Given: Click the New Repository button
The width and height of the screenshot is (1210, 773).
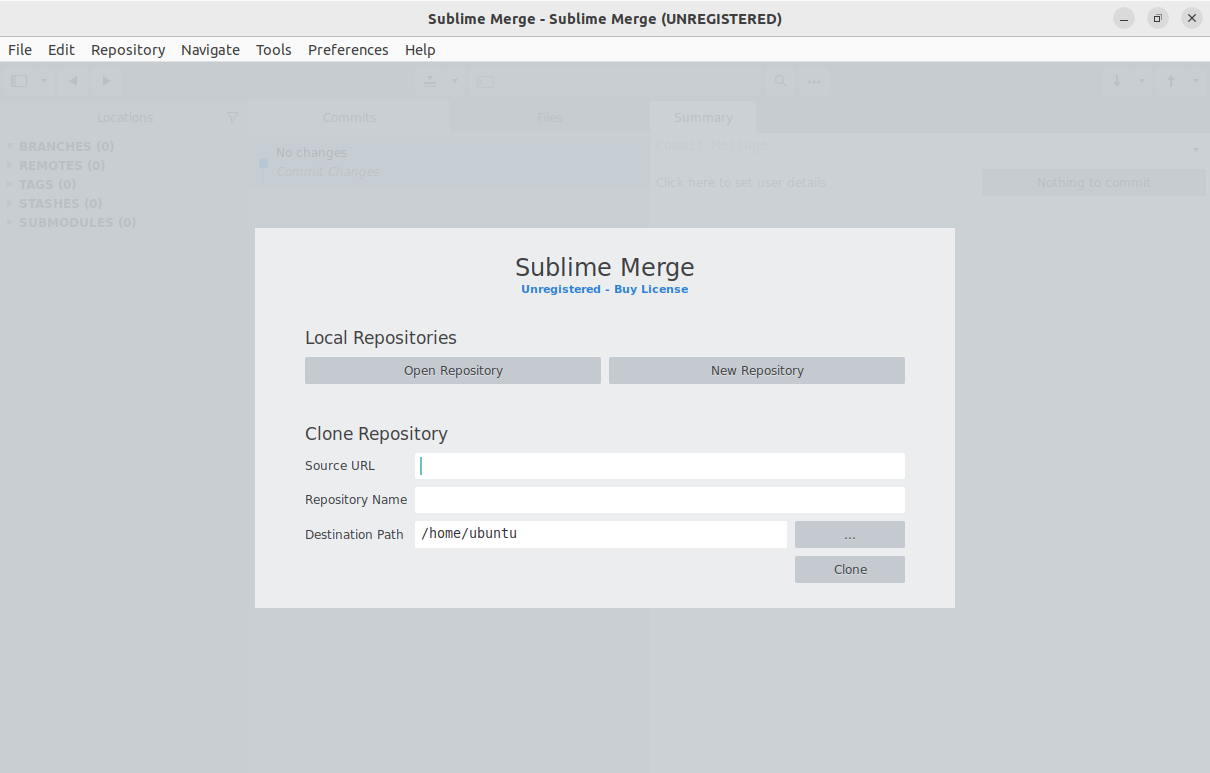Looking at the screenshot, I should 757,371.
